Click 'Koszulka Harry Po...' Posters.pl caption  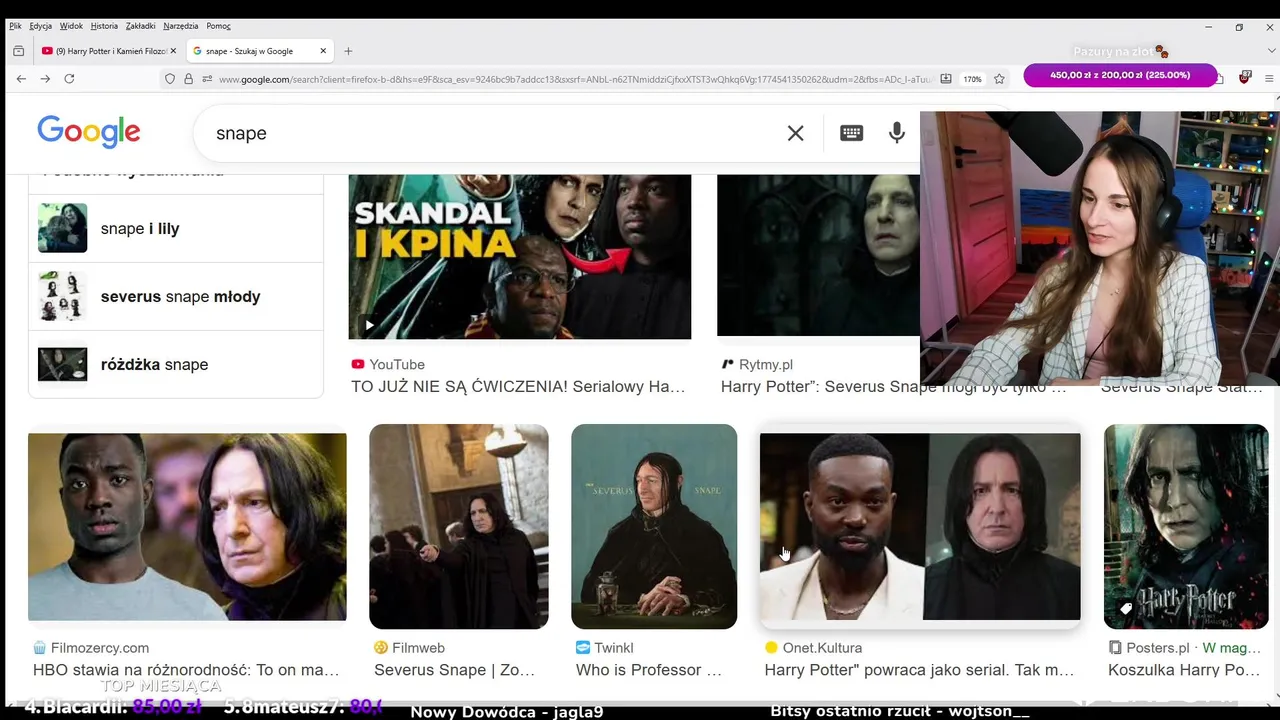pyautogui.click(x=1184, y=670)
